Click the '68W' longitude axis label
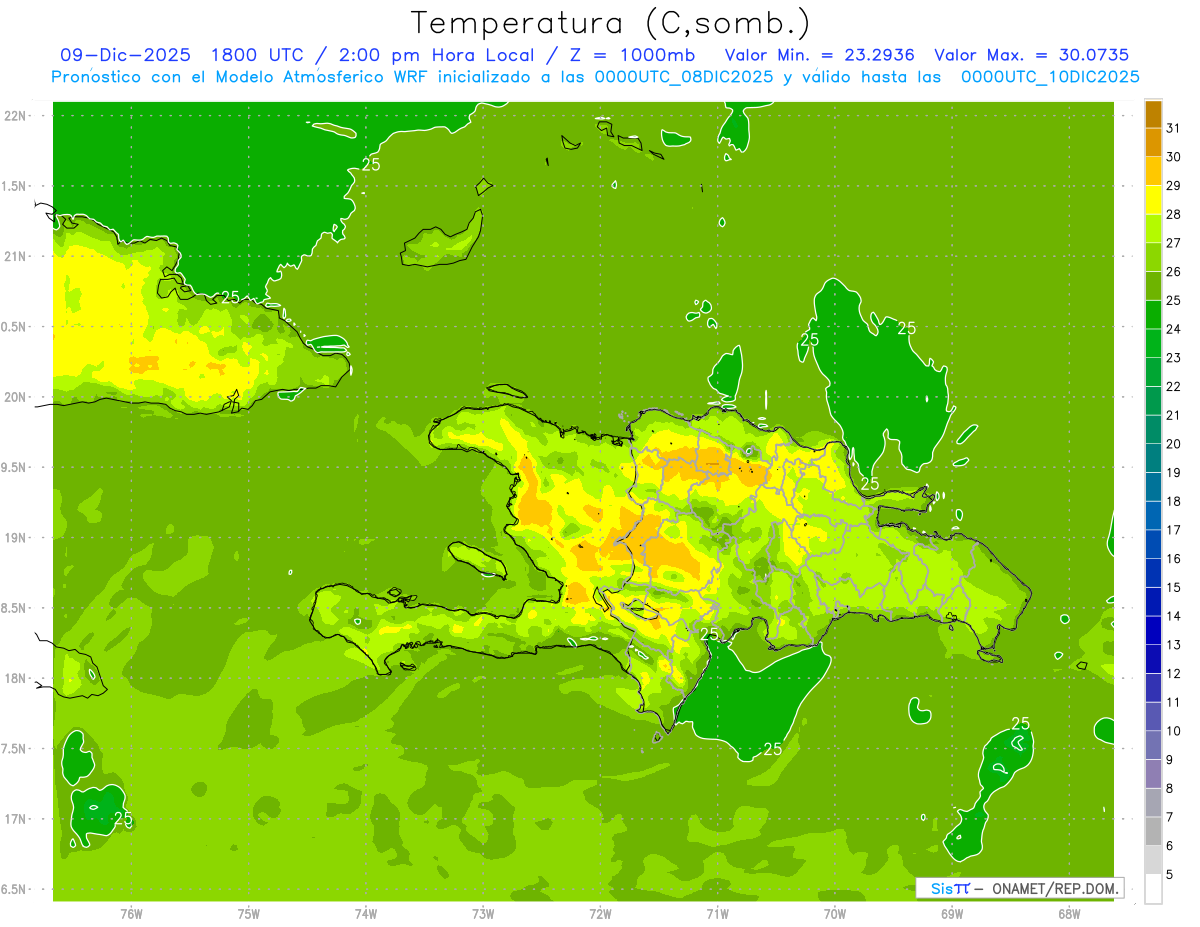 [x=1069, y=913]
